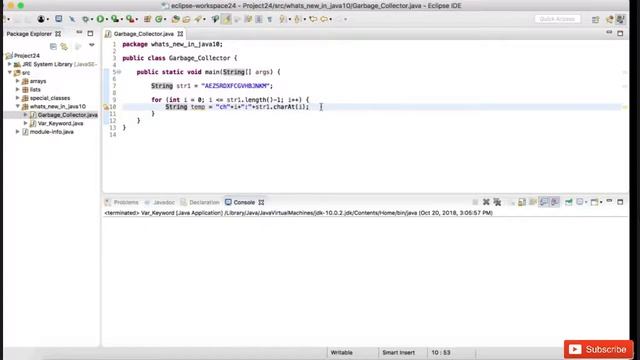This screenshot has width=640, height=360.
Task: Expand the module-info.java node arrow
Action: point(18,131)
